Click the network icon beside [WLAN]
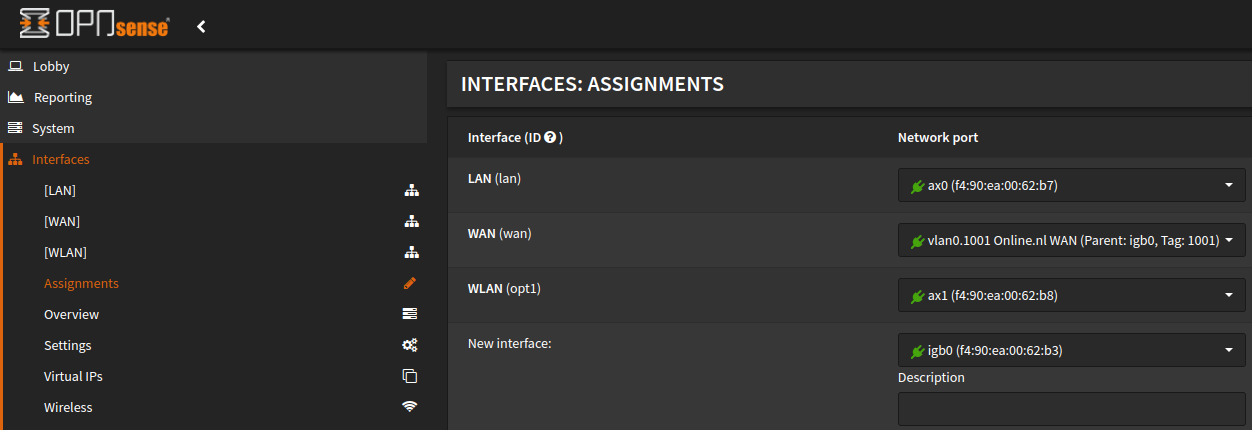The height and width of the screenshot is (430, 1252). tap(410, 253)
